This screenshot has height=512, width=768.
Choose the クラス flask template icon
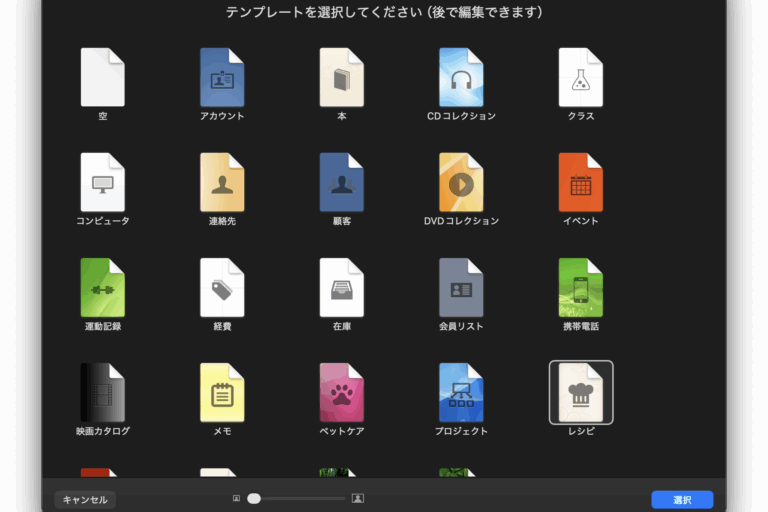[x=580, y=78]
